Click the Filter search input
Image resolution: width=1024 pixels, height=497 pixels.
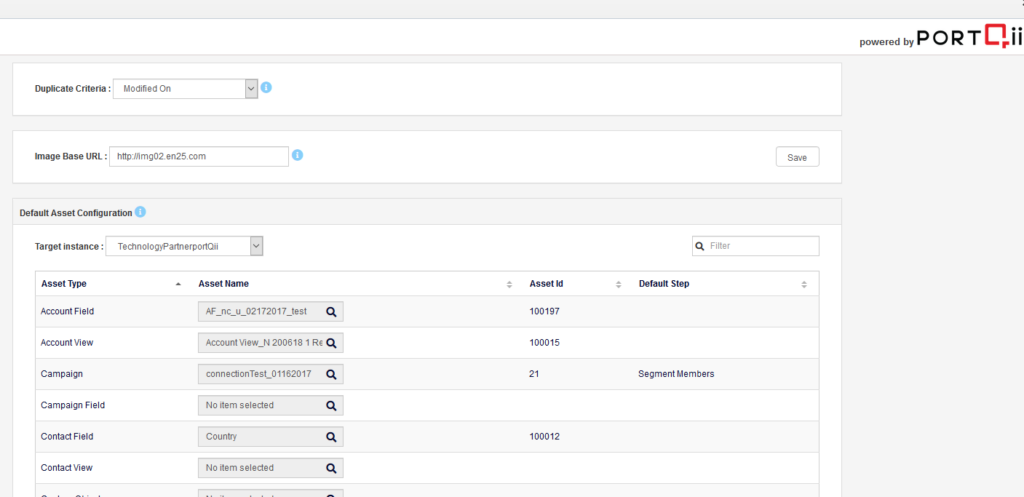[762, 246]
